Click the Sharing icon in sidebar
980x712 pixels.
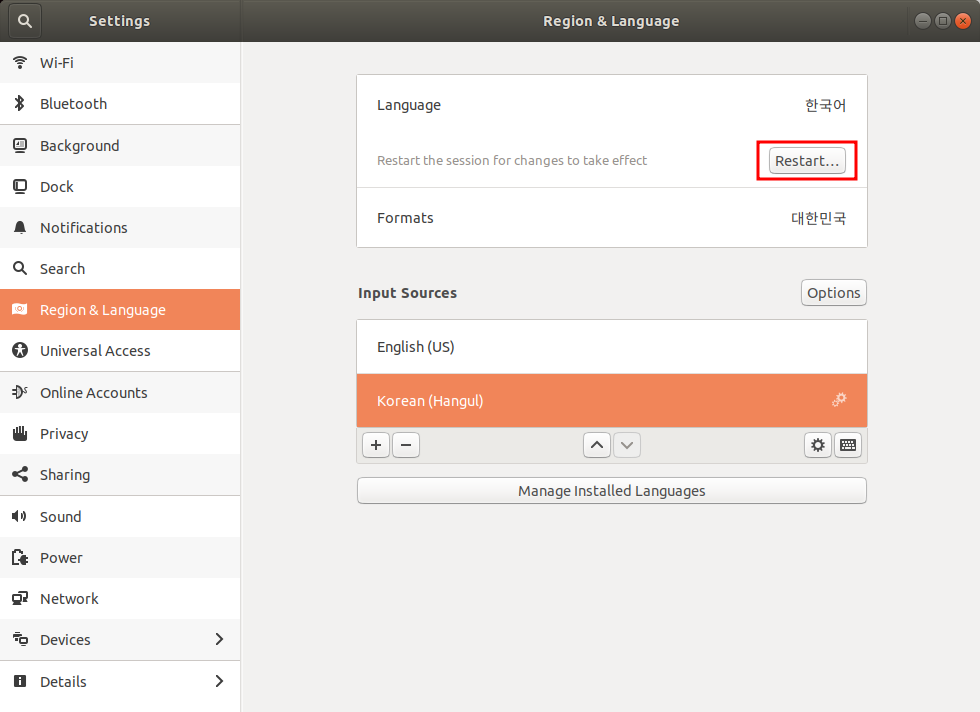(x=20, y=474)
